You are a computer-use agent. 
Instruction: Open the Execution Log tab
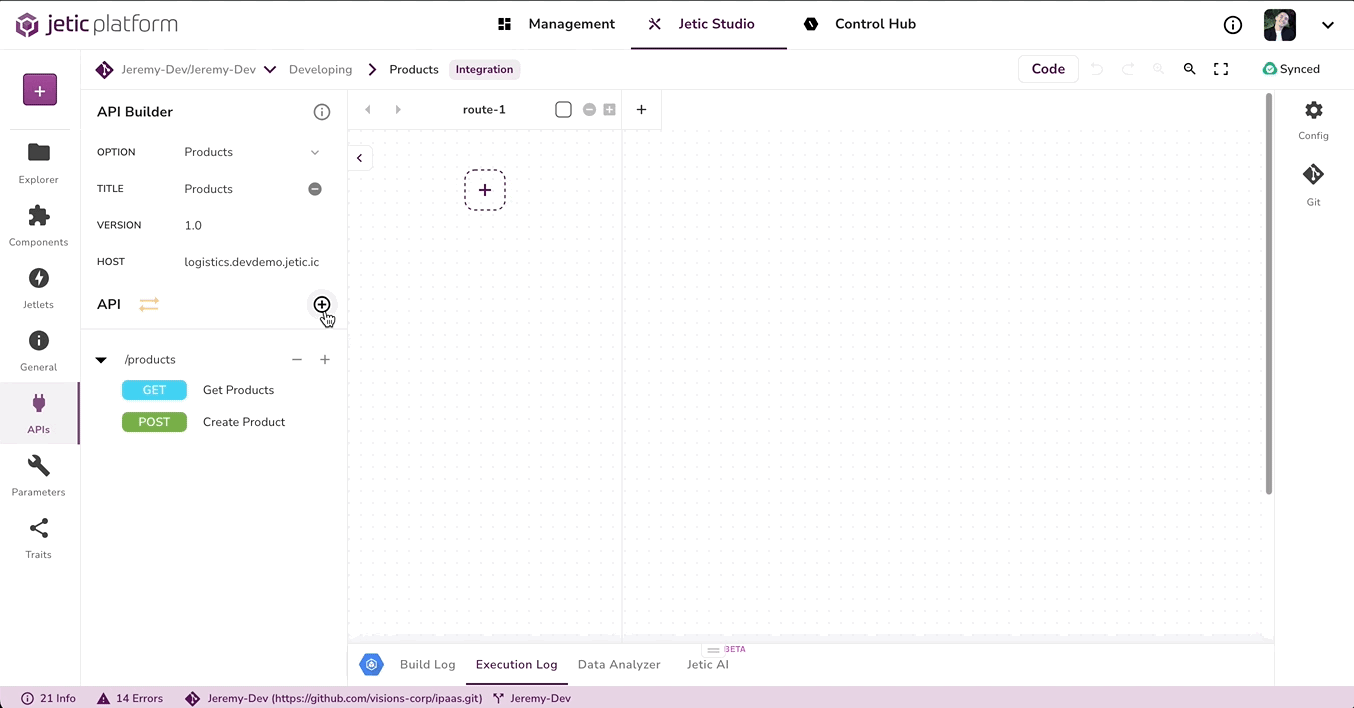coord(517,664)
